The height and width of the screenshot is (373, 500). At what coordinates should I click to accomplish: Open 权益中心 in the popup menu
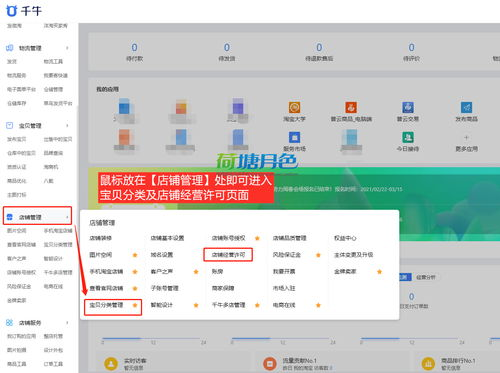tap(345, 238)
